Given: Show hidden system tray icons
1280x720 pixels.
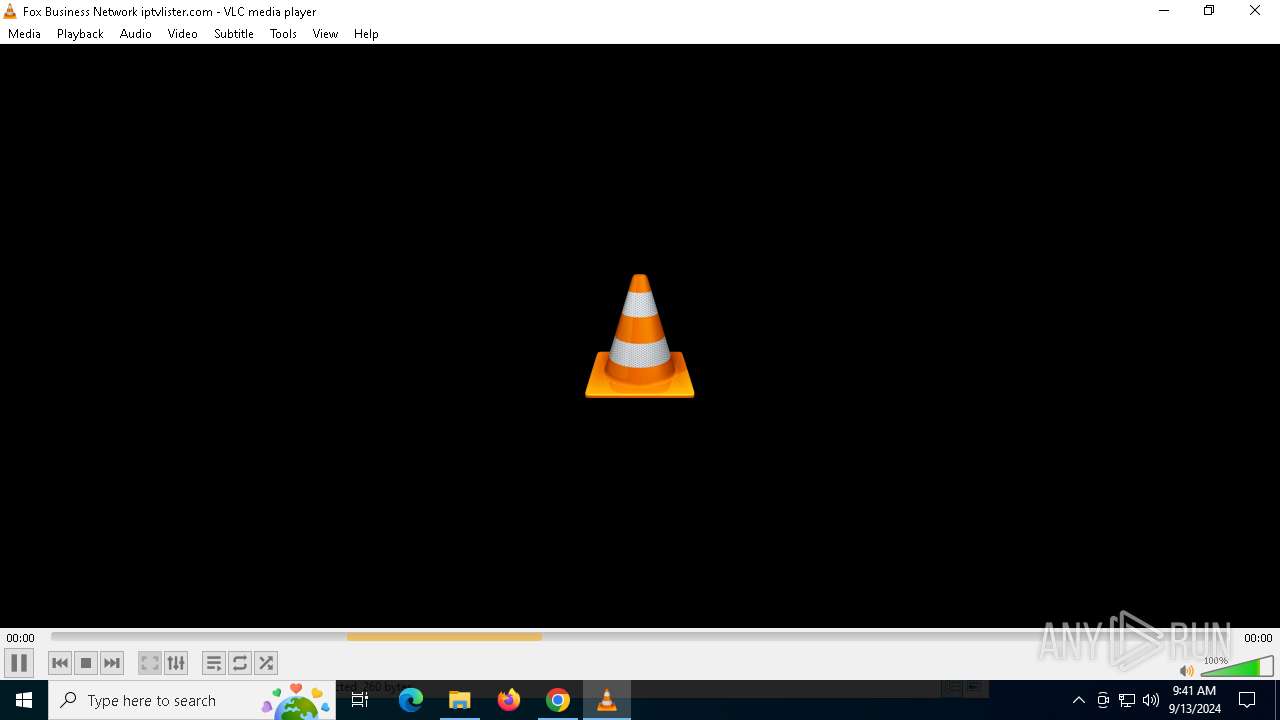Looking at the screenshot, I should (x=1078, y=700).
